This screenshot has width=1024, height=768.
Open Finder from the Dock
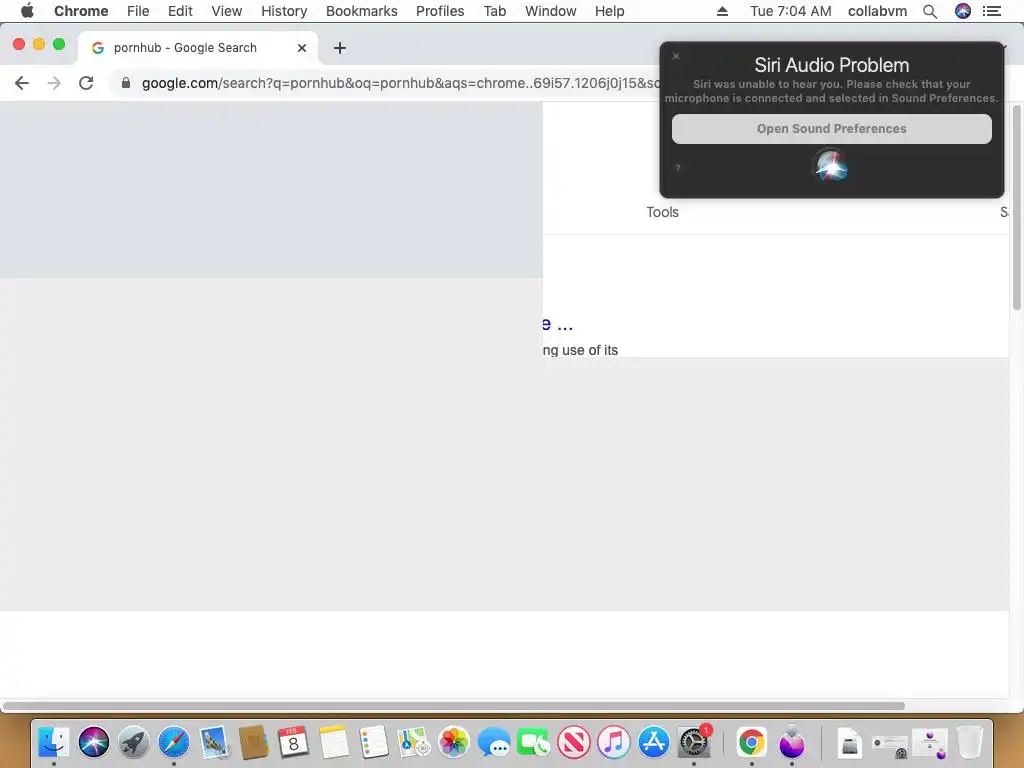[54, 742]
